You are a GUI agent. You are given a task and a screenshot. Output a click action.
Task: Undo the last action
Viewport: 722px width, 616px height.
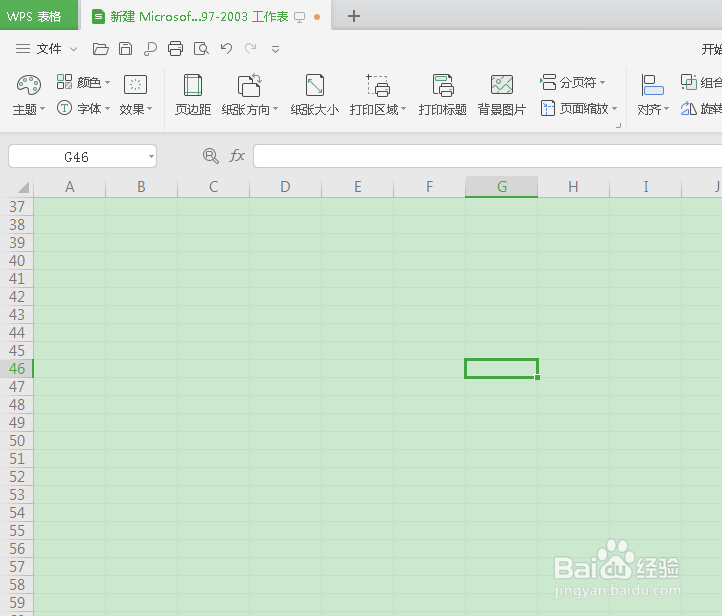click(x=226, y=48)
